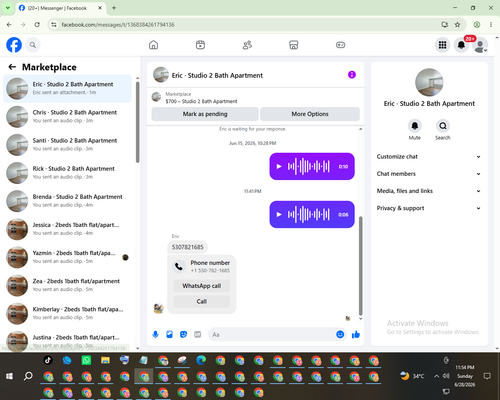
Task: Open TikTok from the taskbar
Action: [48, 360]
